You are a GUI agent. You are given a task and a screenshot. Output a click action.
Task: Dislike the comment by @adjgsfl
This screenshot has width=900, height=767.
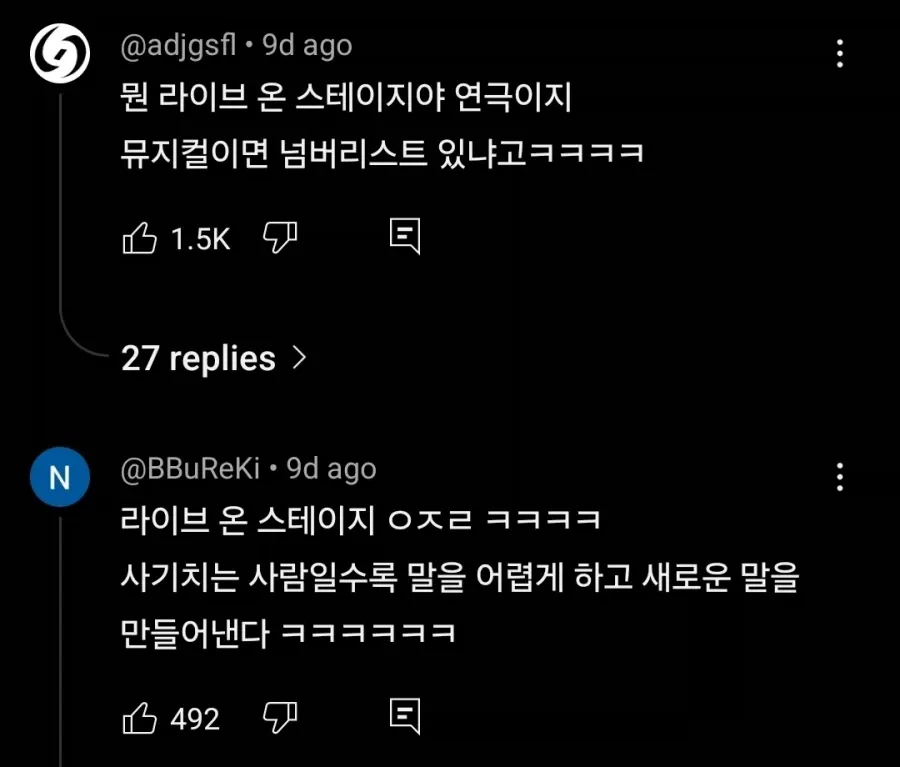280,237
